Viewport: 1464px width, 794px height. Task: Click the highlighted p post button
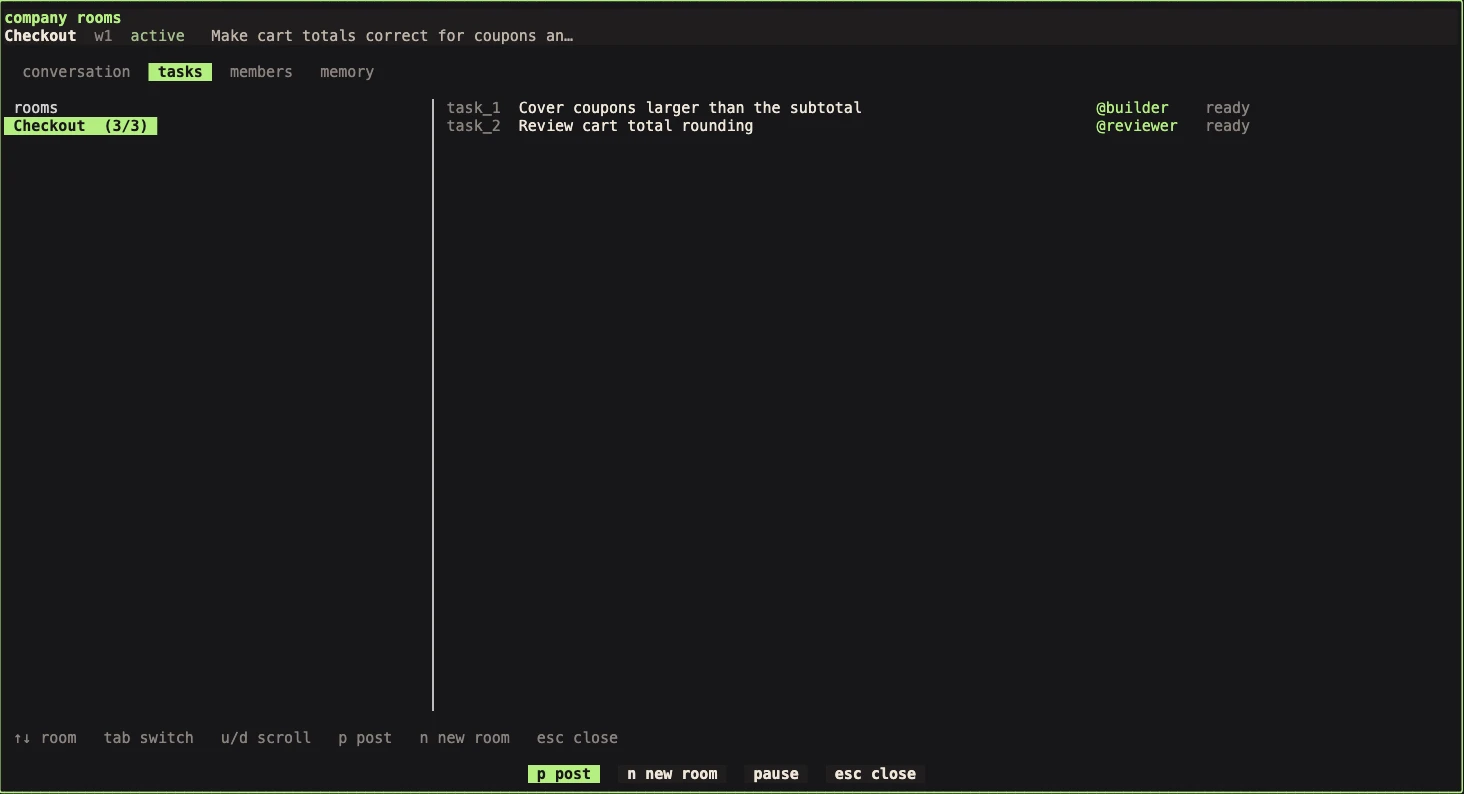click(564, 774)
